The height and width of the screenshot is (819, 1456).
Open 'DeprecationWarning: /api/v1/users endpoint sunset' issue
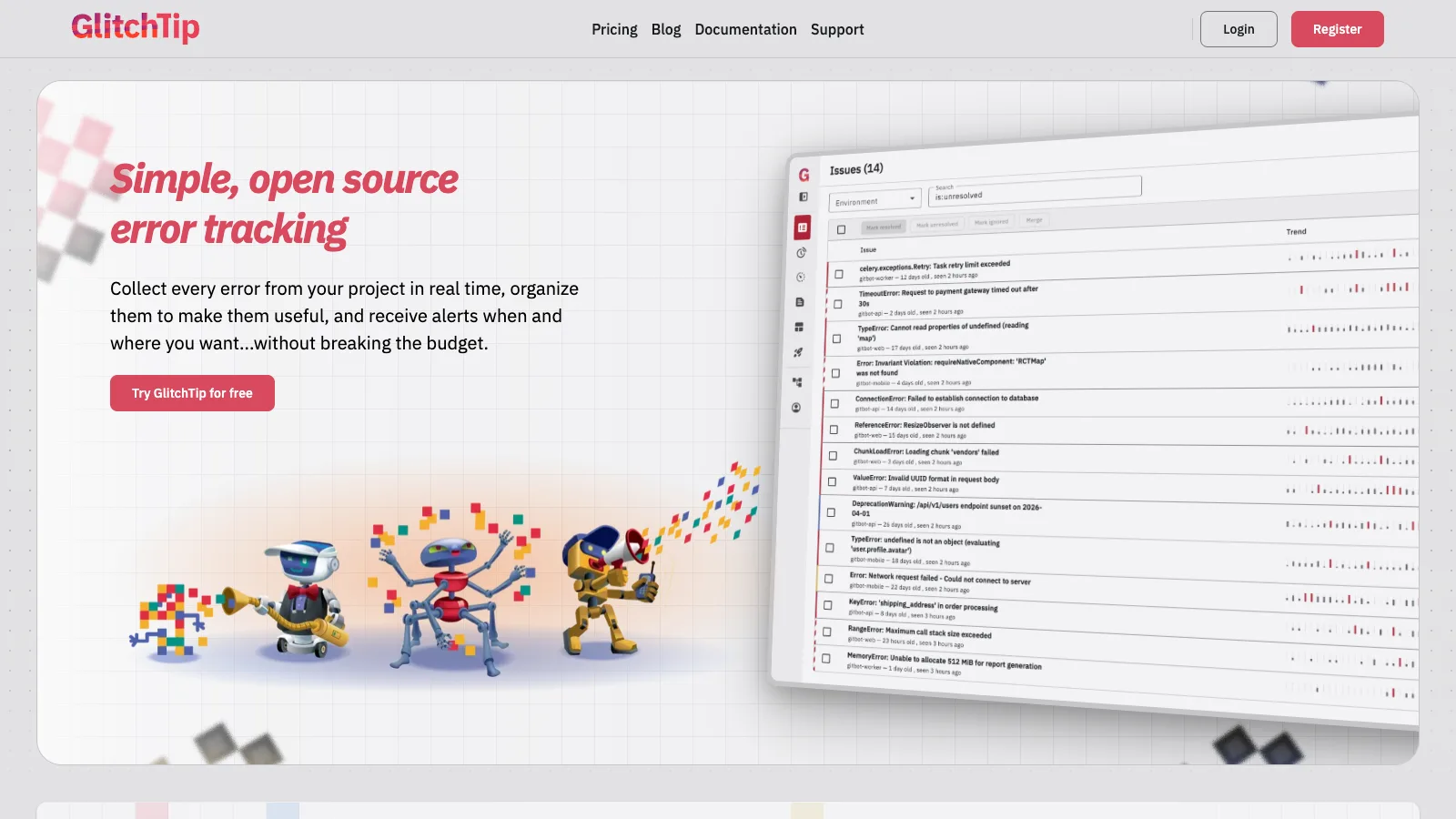(x=946, y=510)
